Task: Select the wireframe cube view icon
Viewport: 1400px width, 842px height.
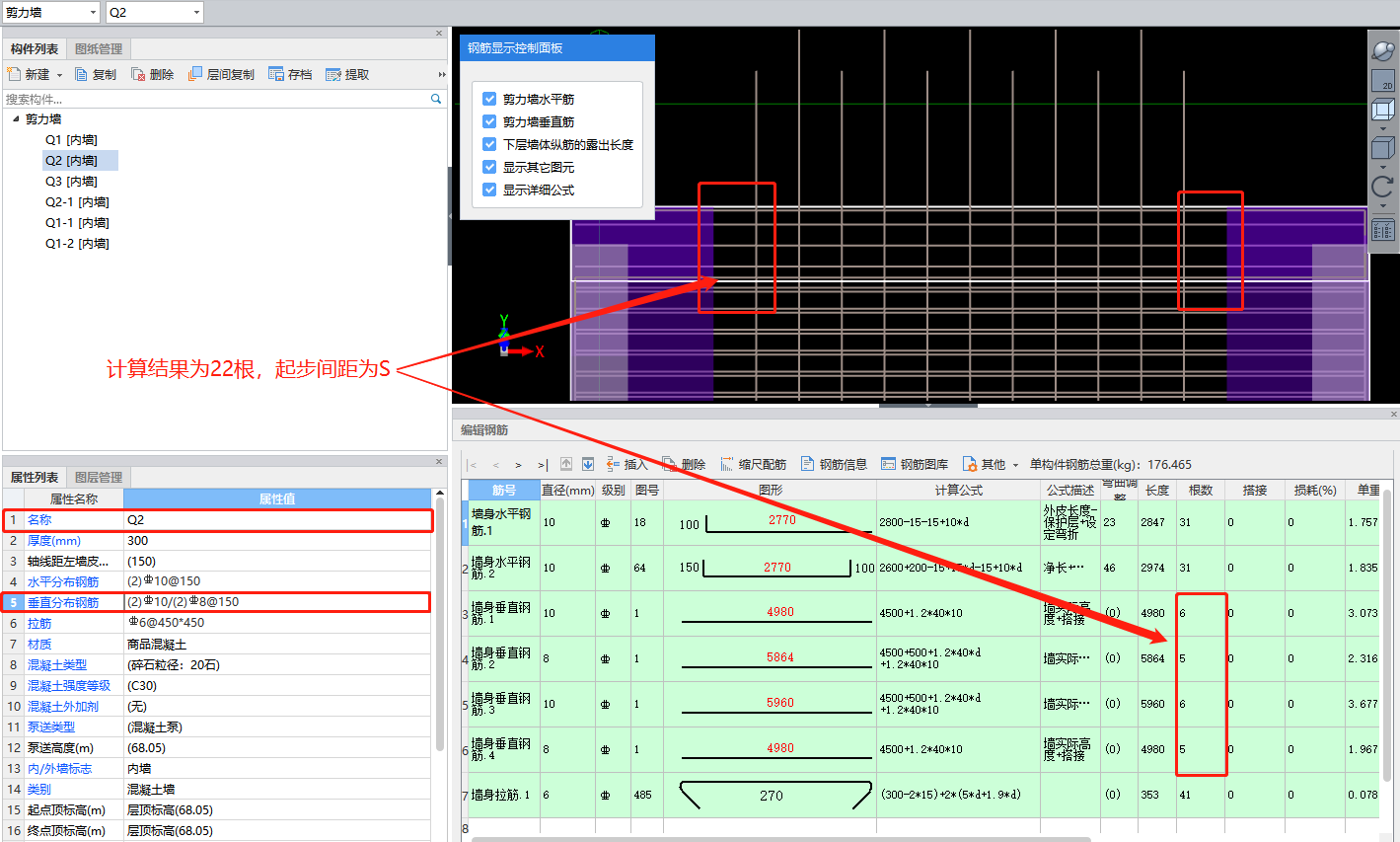Action: pyautogui.click(x=1383, y=110)
